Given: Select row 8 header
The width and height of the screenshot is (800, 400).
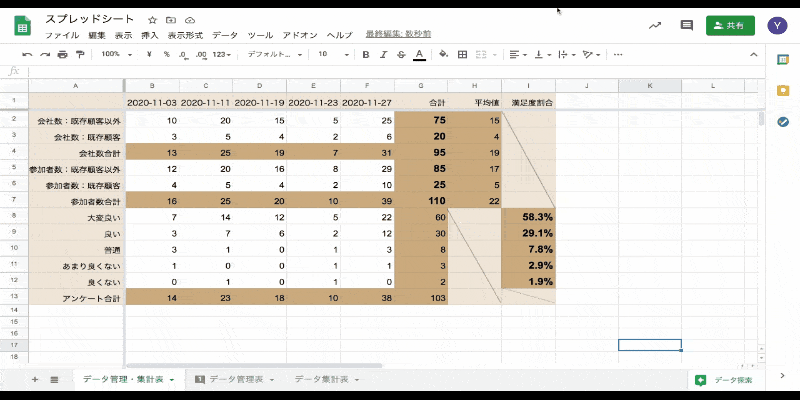Looking at the screenshot, I should (14, 216).
